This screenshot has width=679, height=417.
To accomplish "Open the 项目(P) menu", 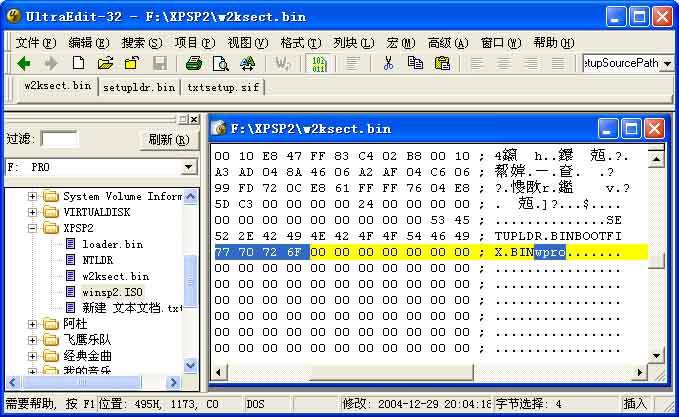I will pos(194,43).
